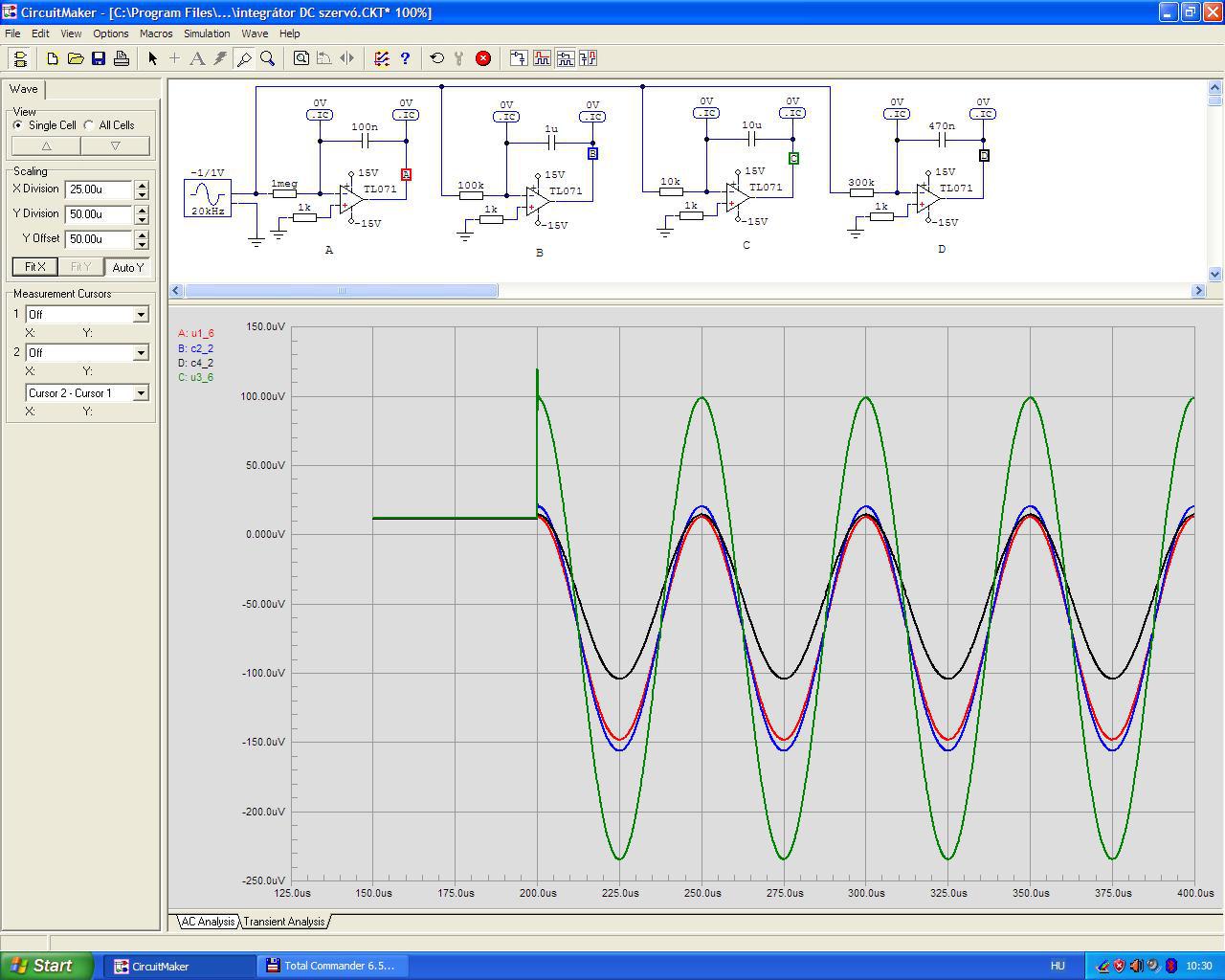Click the X Division value field
The image size is (1225, 980).
(x=98, y=189)
